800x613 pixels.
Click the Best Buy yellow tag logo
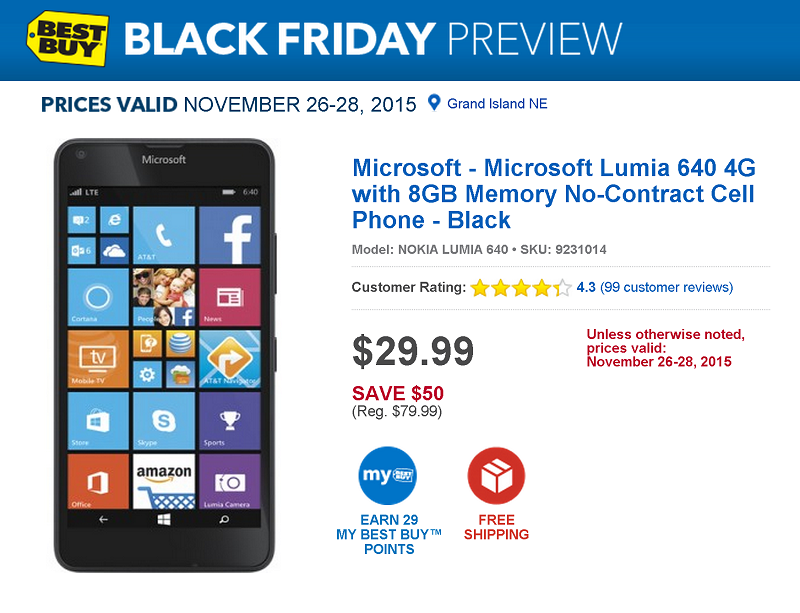(67, 39)
